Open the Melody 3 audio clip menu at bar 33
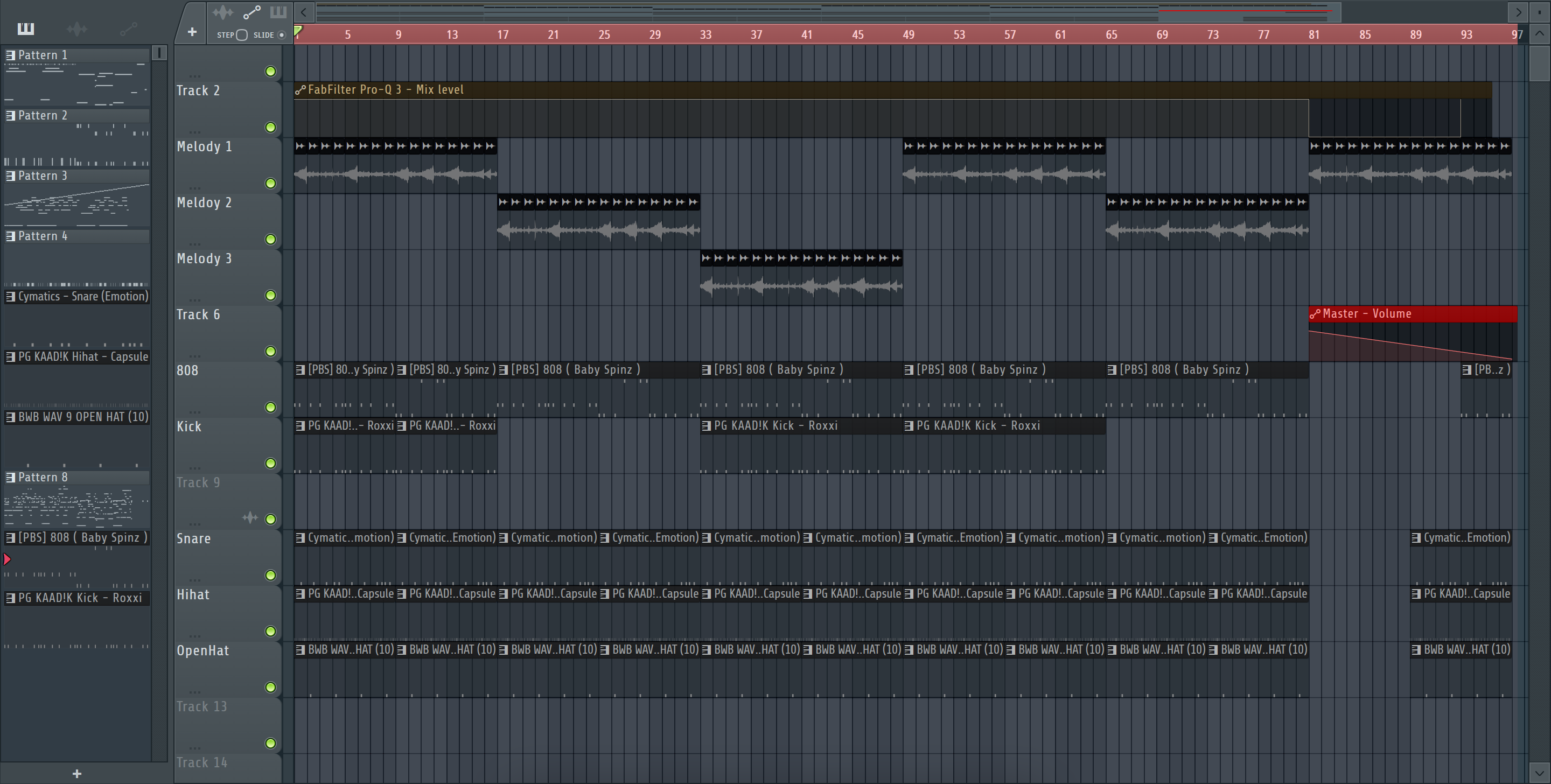This screenshot has height=784, width=1551. pyautogui.click(x=705, y=258)
